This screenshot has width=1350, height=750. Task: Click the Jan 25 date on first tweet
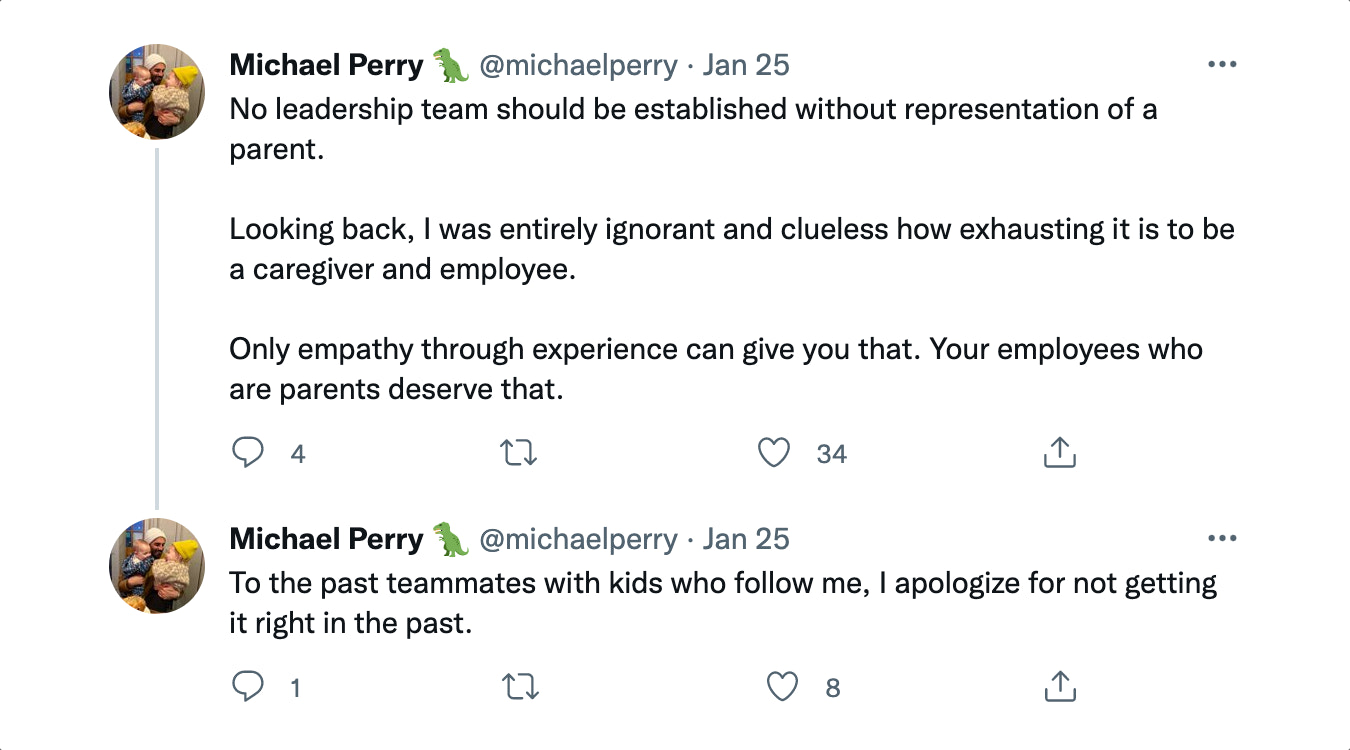click(x=746, y=66)
